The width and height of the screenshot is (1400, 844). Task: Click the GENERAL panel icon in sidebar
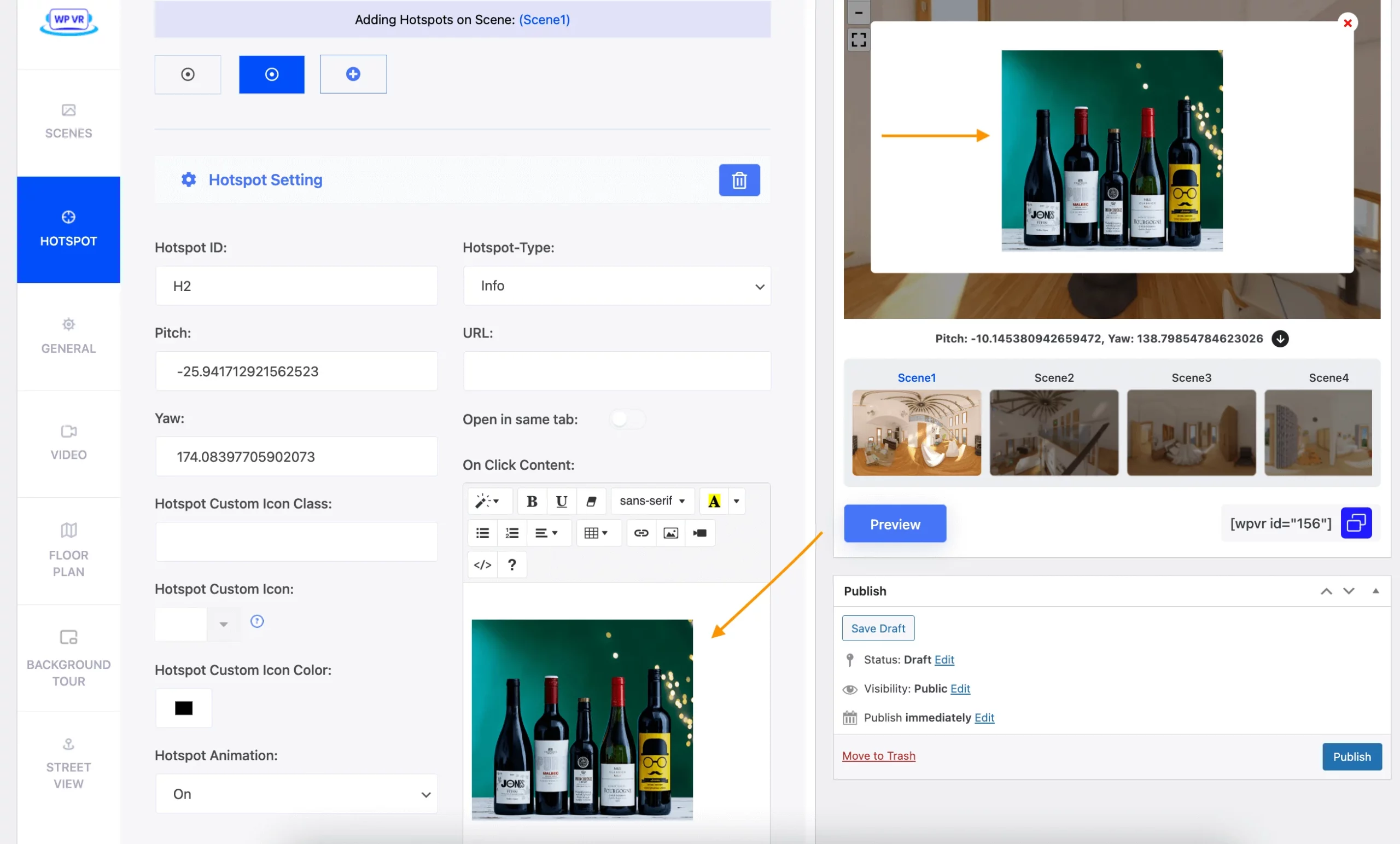click(x=68, y=335)
